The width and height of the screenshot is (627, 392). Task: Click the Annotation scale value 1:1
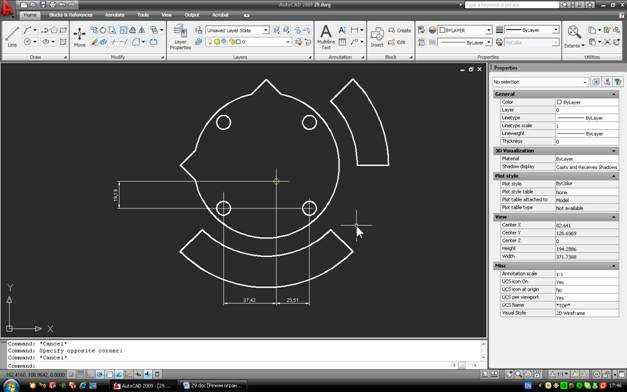(587, 274)
